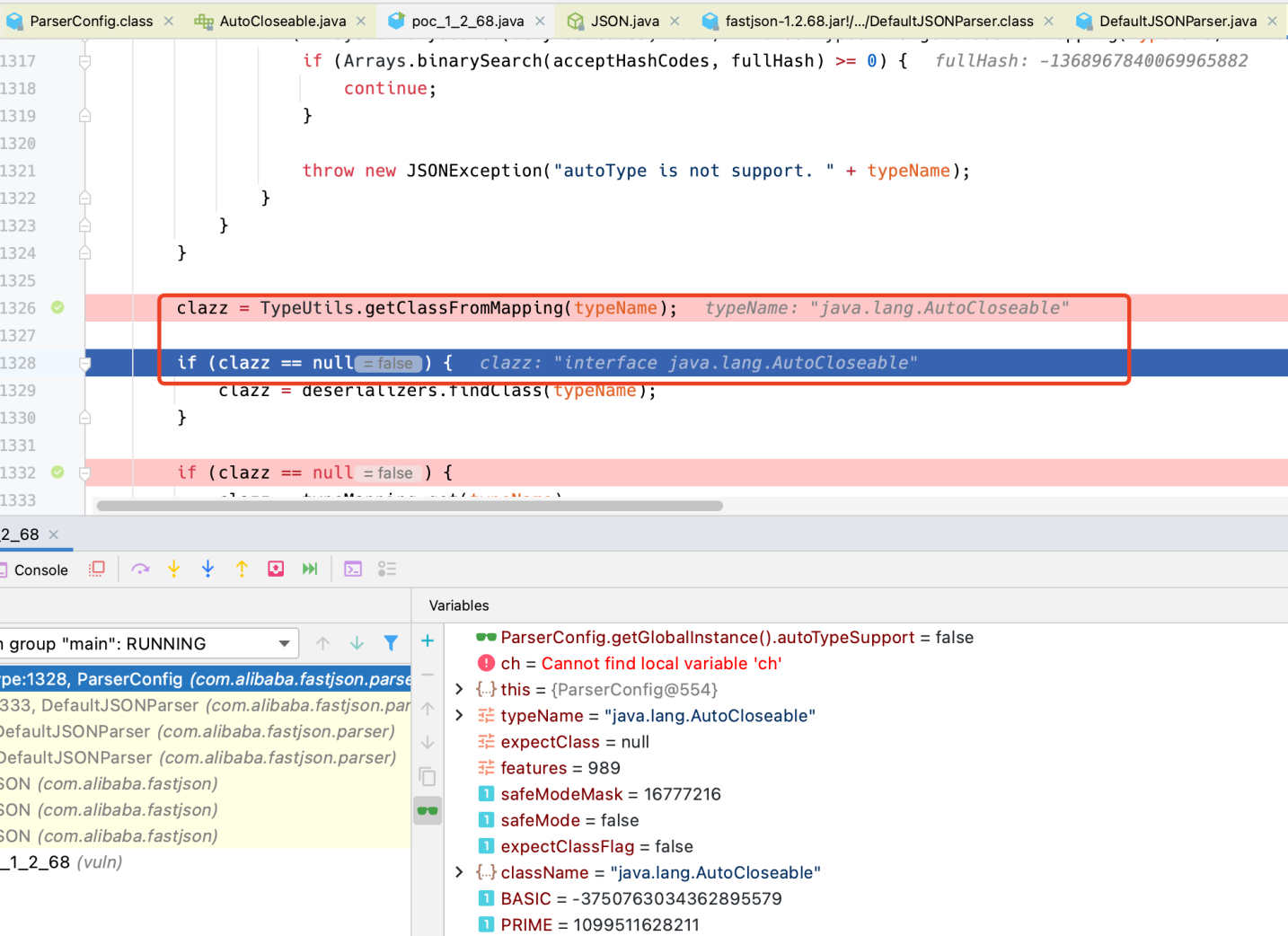Screen dimensions: 1288x936
Task: Click the copy watch icon in Variables sidebar
Action: click(x=428, y=776)
